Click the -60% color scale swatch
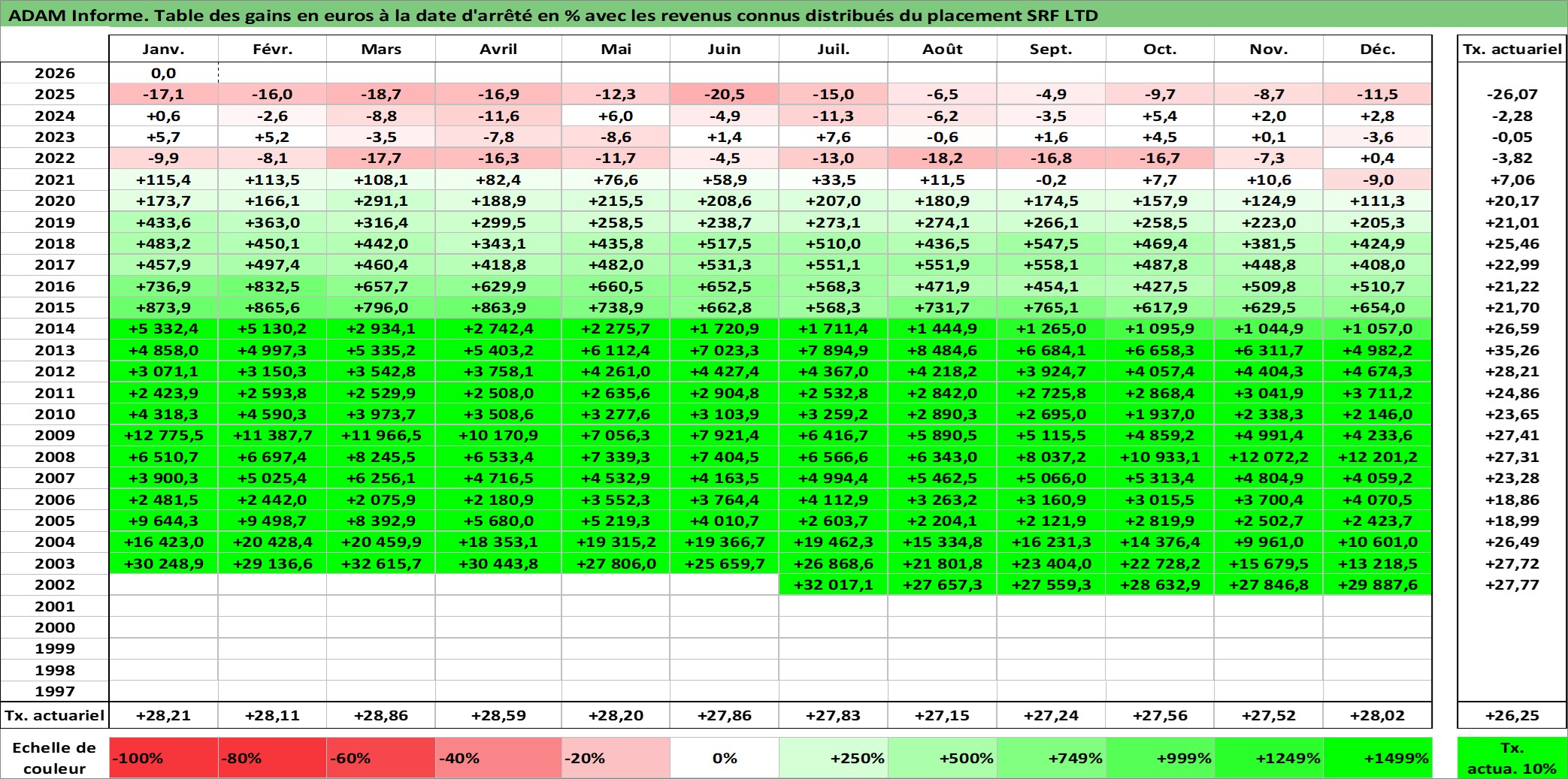This screenshot has height=779, width=1568. click(381, 758)
